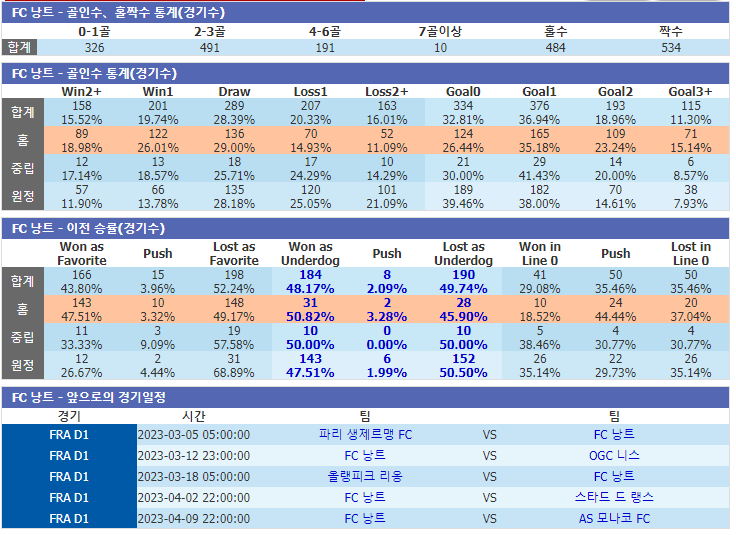Click the match time 2023-04-09 22:00:00
Screen dimensions: 736x535
[194, 519]
